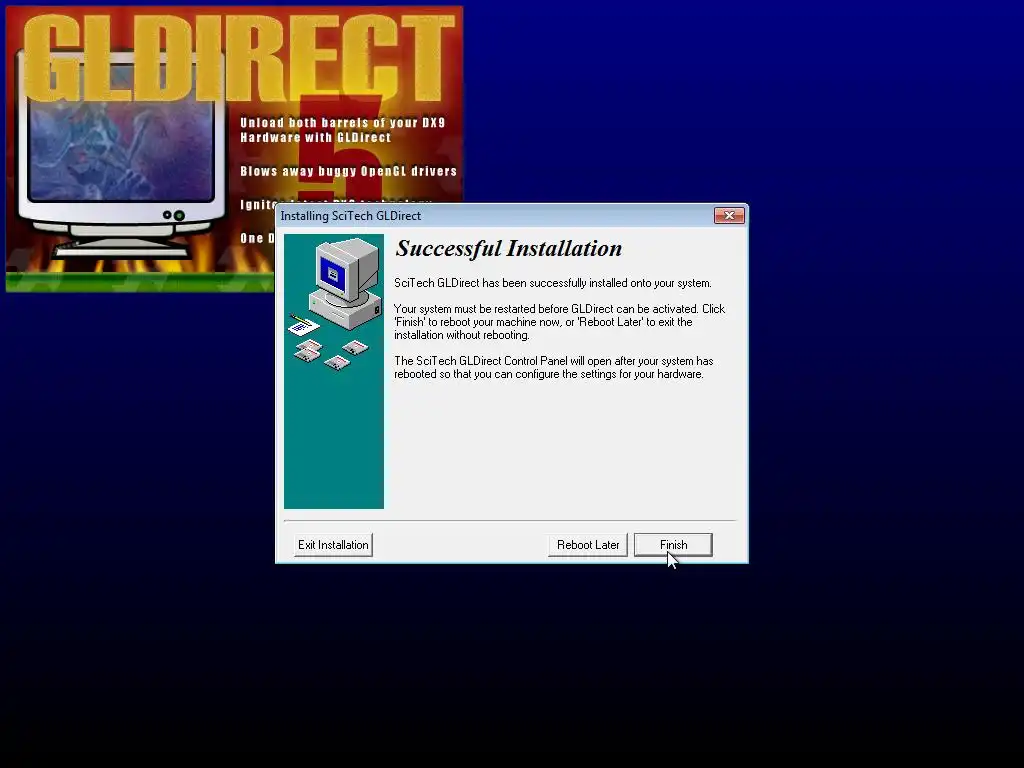Click the GLDIRECT logo on splash banner

[x=239, y=57]
